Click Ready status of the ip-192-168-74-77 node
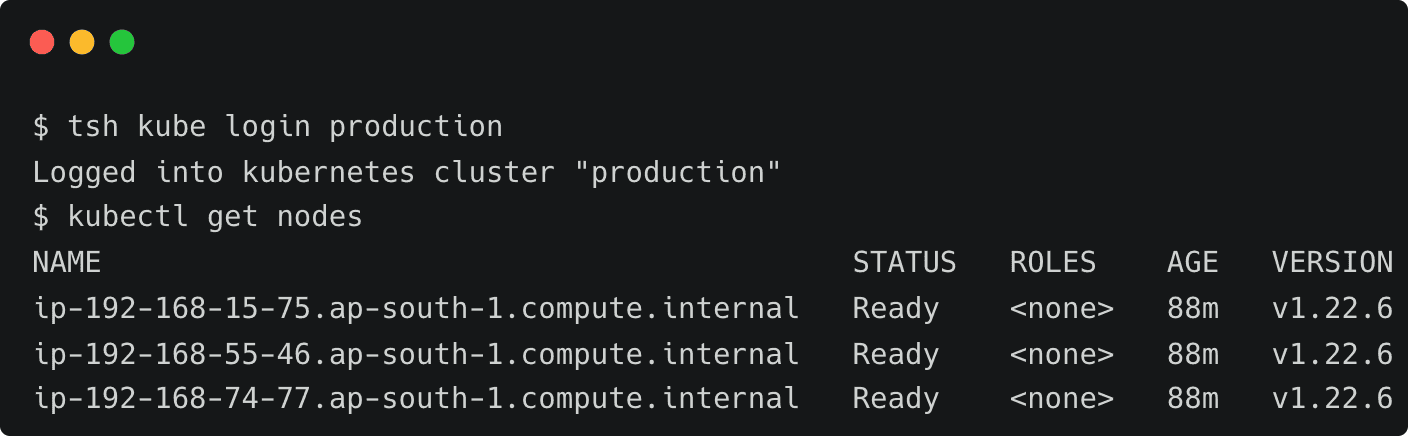Viewport: 1408px width, 436px height. 895,399
